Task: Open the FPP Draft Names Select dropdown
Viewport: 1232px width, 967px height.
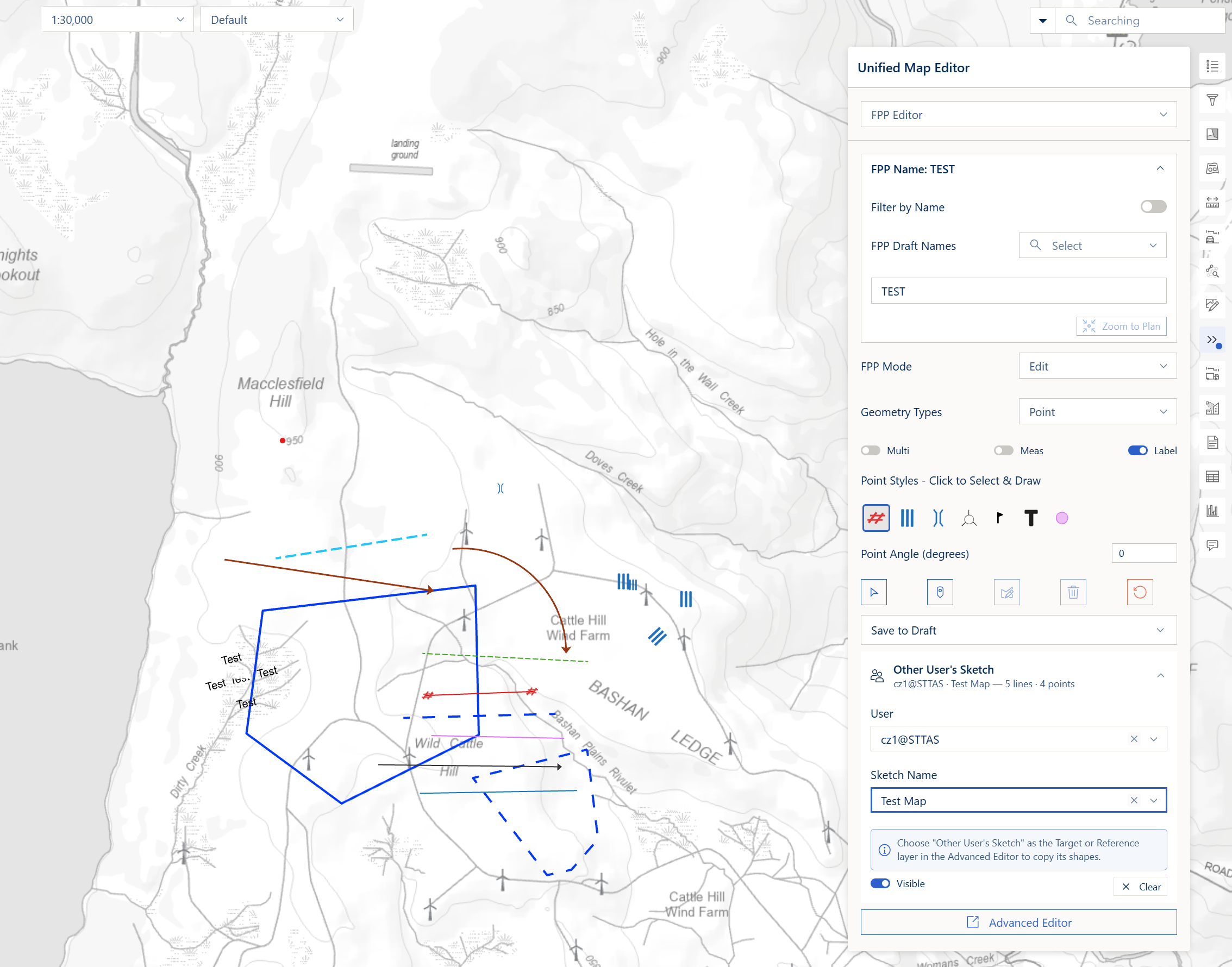Action: [x=1092, y=246]
